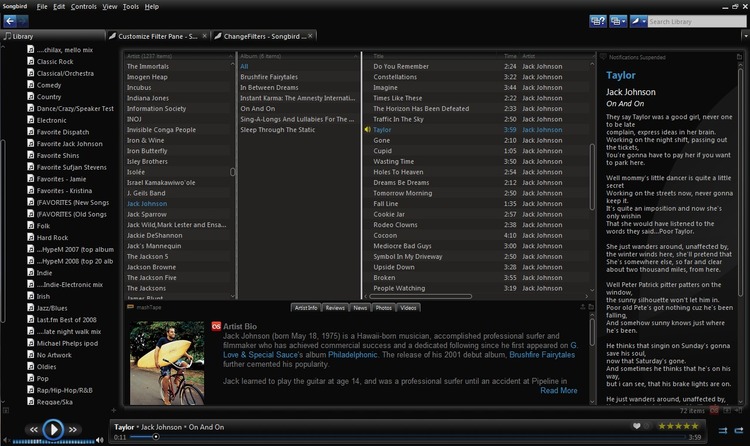
Task: Click the mashTape pane icon
Action: pyautogui.click(x=130, y=307)
